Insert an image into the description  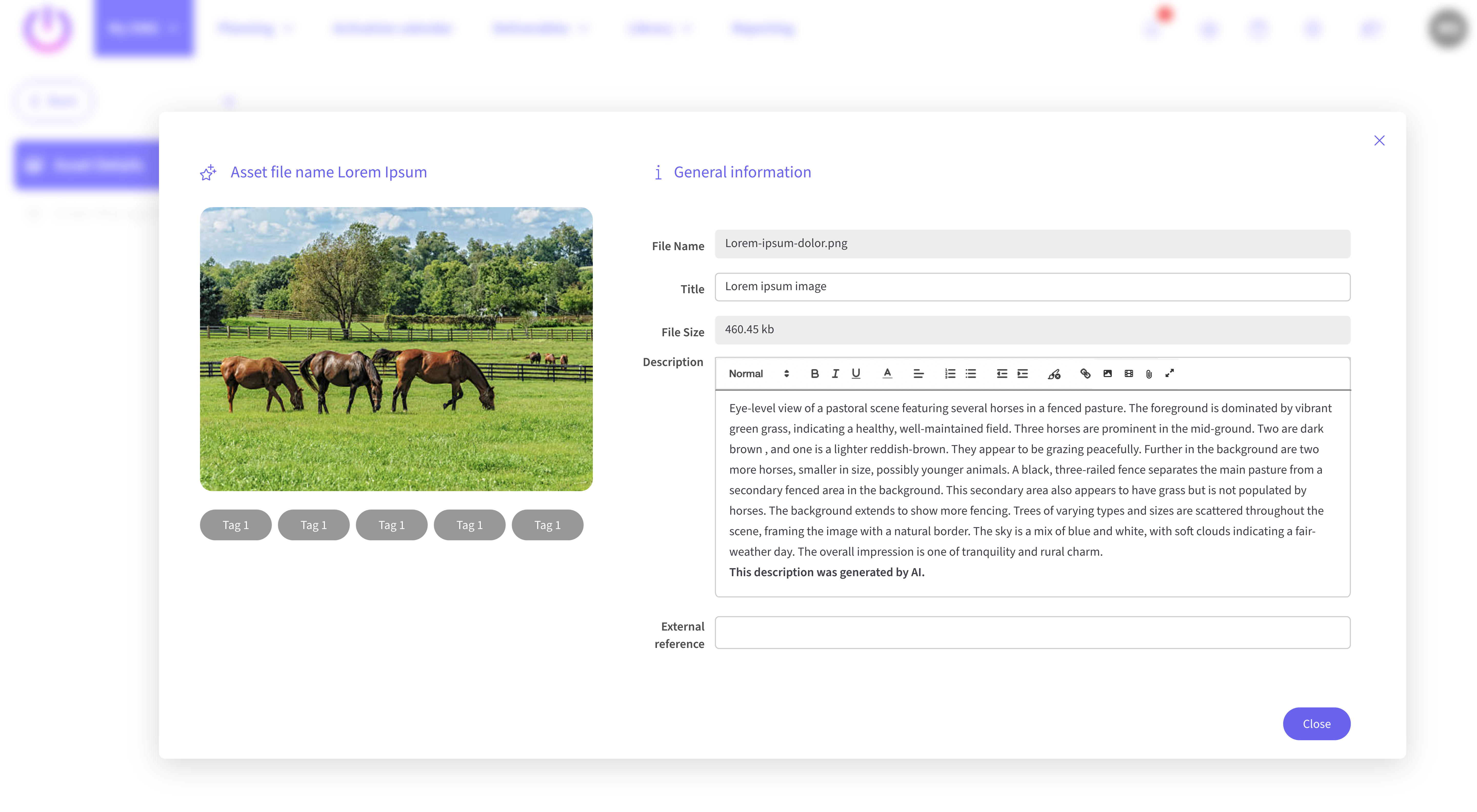point(1107,374)
